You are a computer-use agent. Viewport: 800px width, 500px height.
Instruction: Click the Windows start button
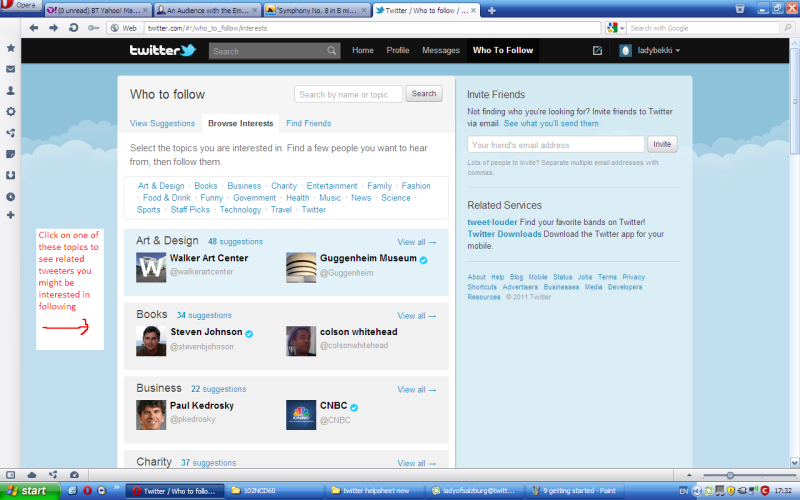30,491
